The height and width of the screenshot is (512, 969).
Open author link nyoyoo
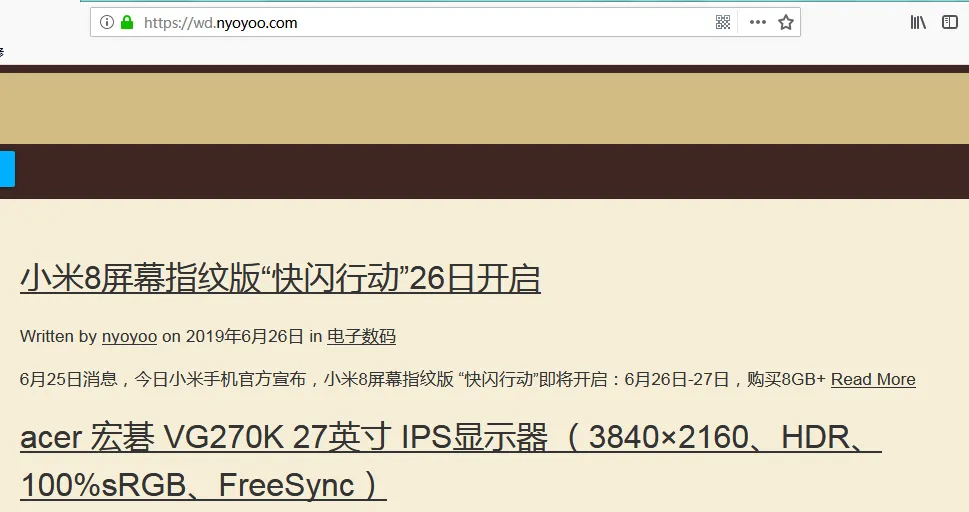129,336
